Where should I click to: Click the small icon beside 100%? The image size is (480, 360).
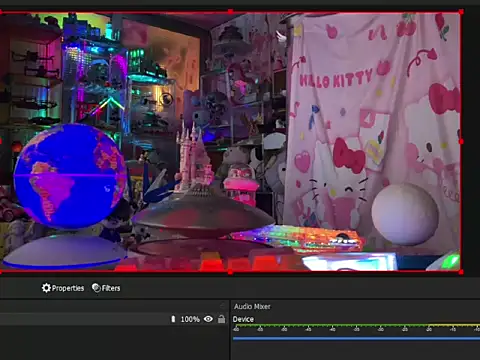click(x=173, y=319)
